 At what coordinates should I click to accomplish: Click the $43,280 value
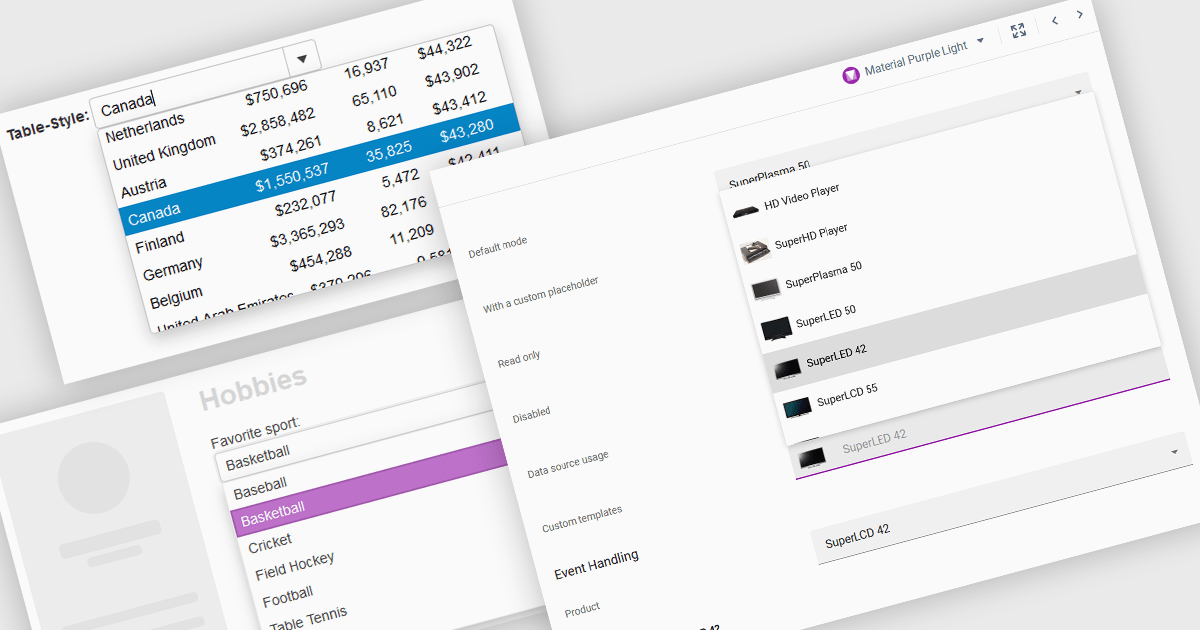tap(465, 129)
